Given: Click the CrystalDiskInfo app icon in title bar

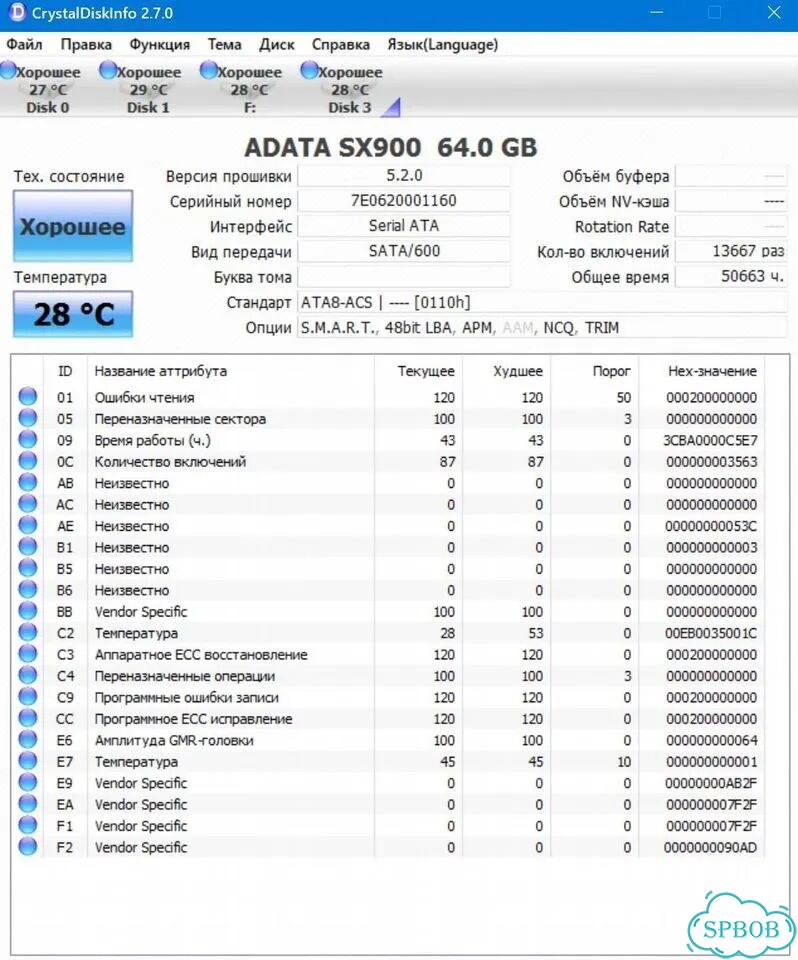Looking at the screenshot, I should (17, 12).
